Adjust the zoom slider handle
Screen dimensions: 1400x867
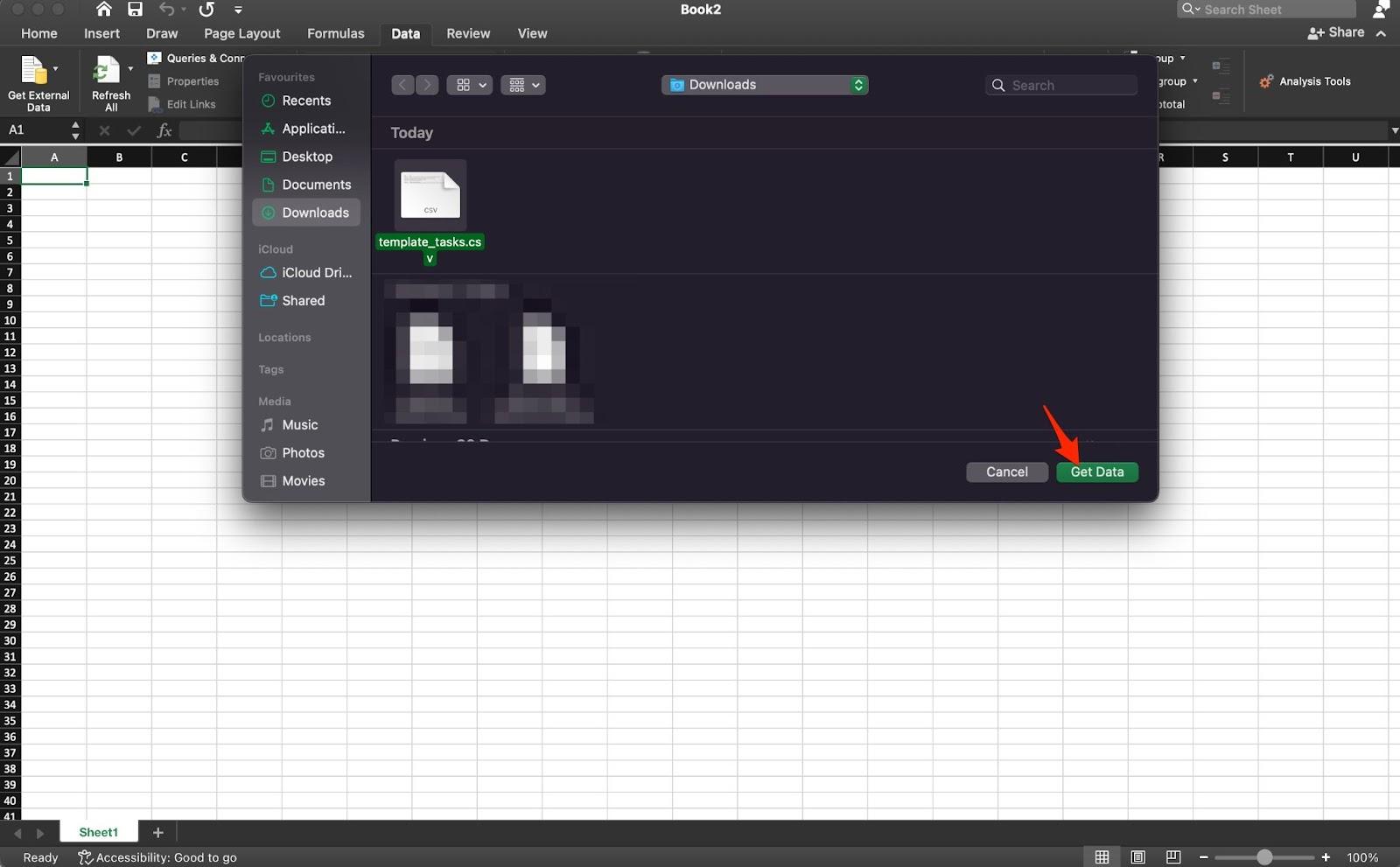[1264, 857]
